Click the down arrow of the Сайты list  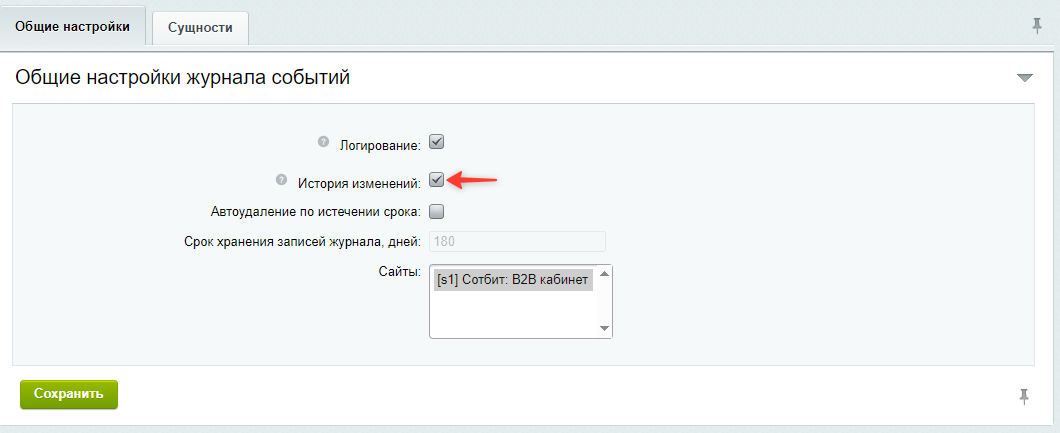pyautogui.click(x=604, y=328)
